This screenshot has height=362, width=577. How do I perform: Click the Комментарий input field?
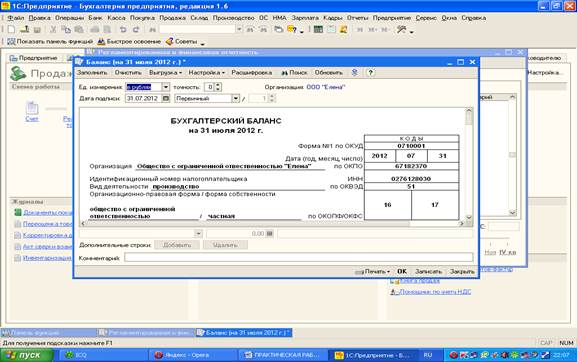pyautogui.click(x=298, y=257)
